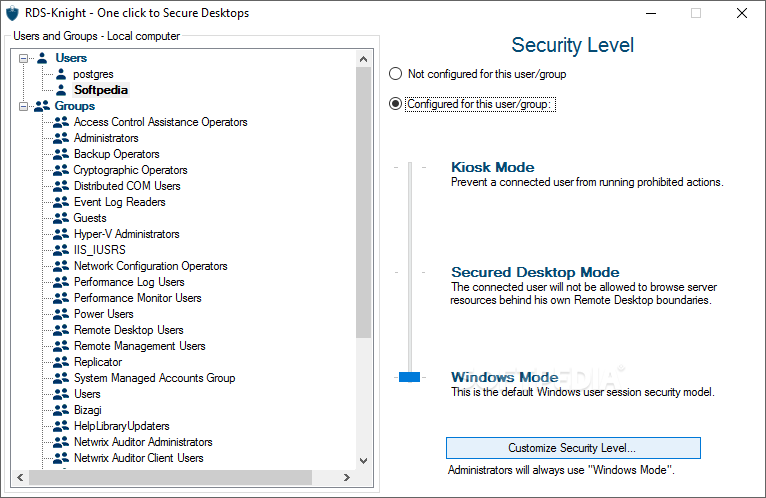Click the blue security level slider handle
Viewport: 766px width, 498px height.
(409, 377)
